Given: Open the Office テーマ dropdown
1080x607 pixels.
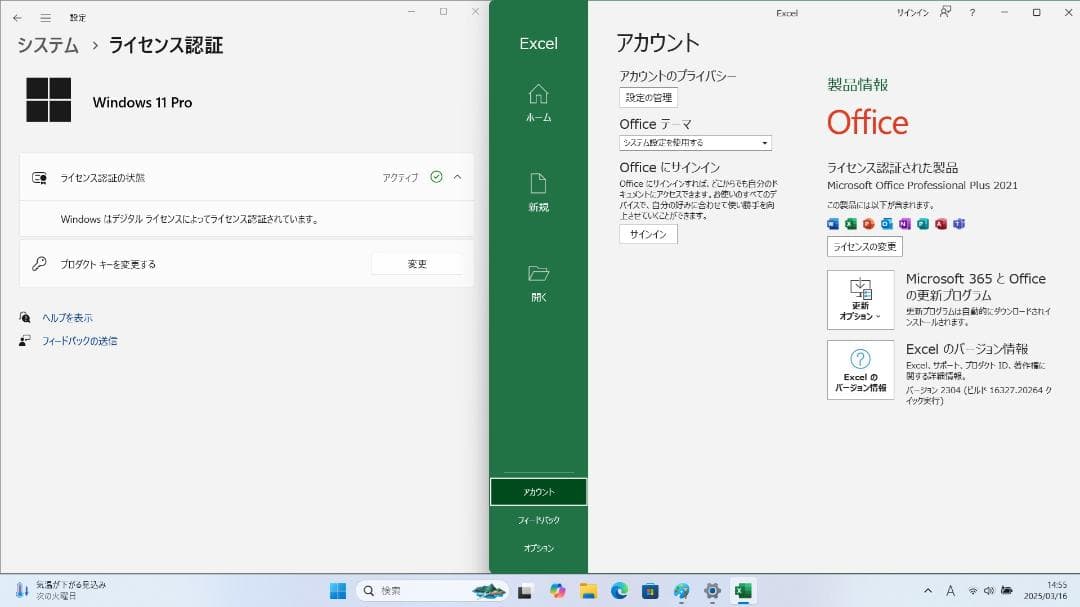Looking at the screenshot, I should [x=696, y=142].
